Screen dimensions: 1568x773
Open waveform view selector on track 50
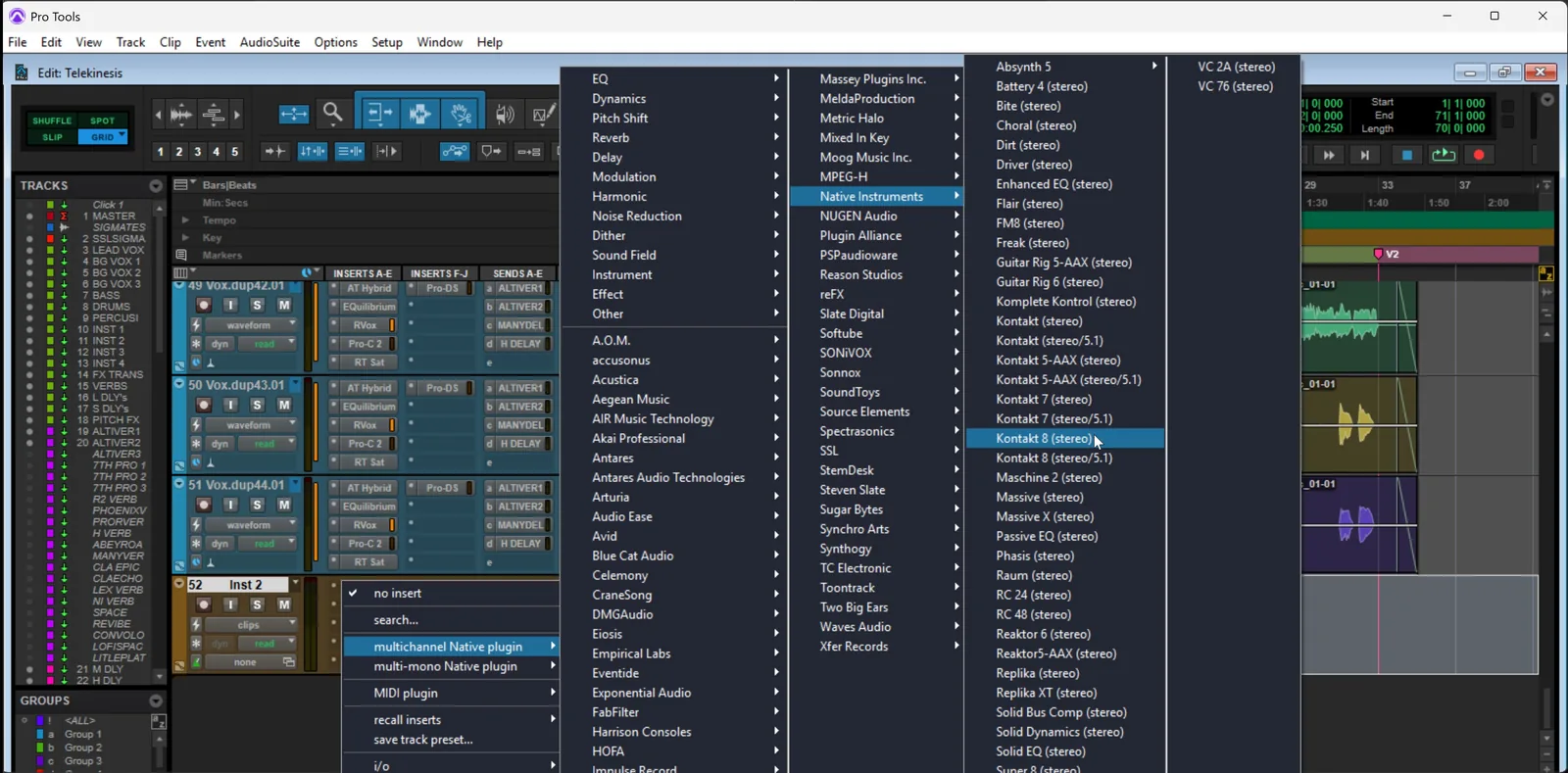[x=250, y=425]
